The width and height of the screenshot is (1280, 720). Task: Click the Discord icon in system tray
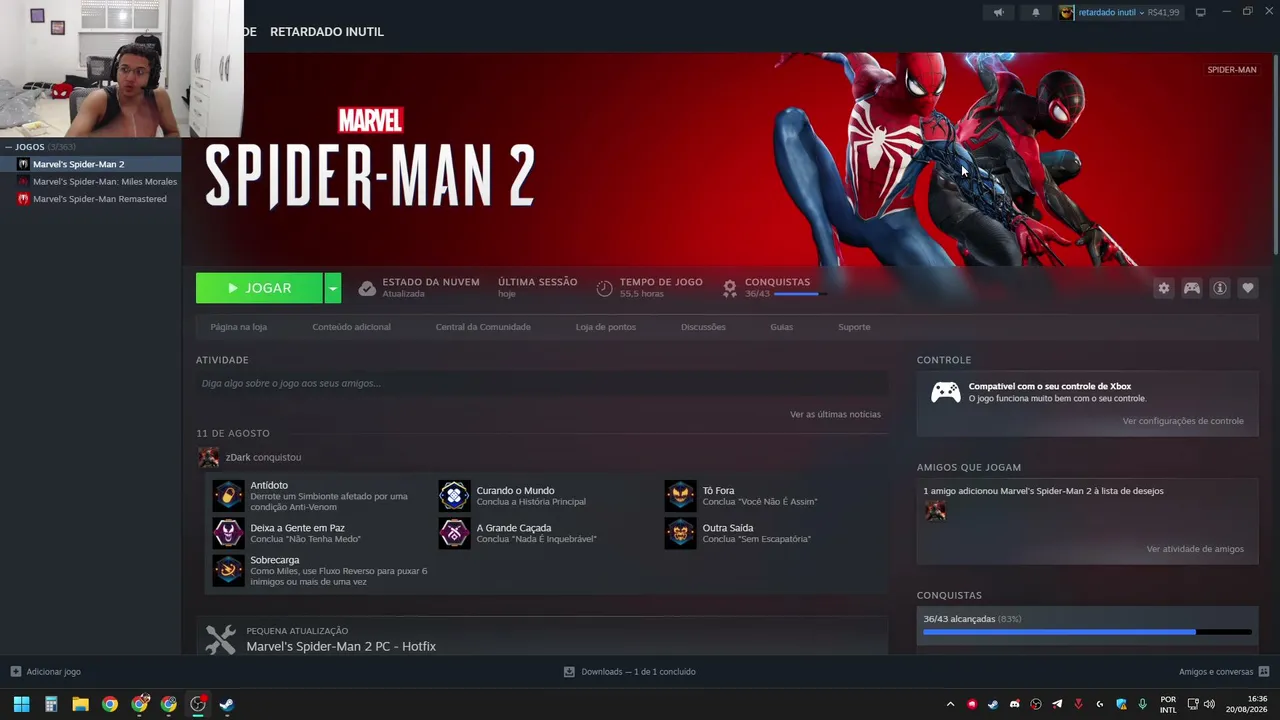(1014, 704)
